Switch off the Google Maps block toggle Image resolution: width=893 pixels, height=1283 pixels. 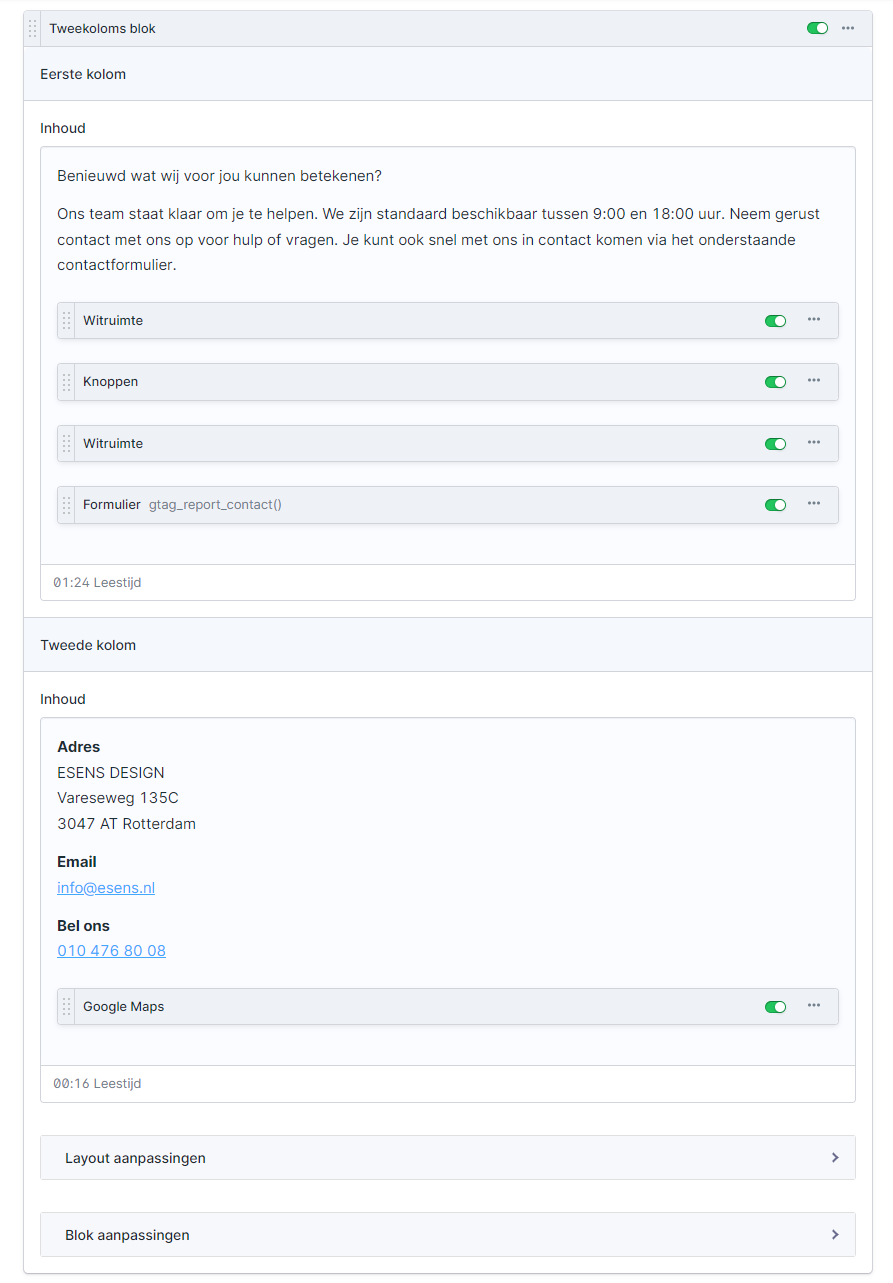(775, 1007)
